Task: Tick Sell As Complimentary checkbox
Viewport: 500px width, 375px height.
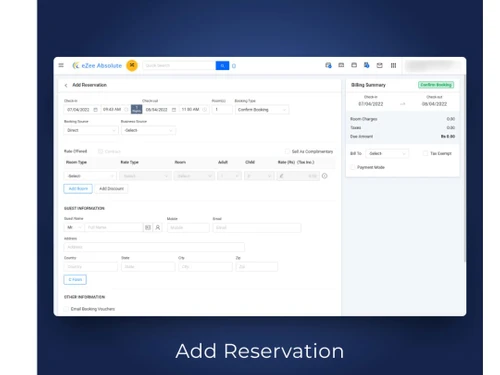Action: 287,151
